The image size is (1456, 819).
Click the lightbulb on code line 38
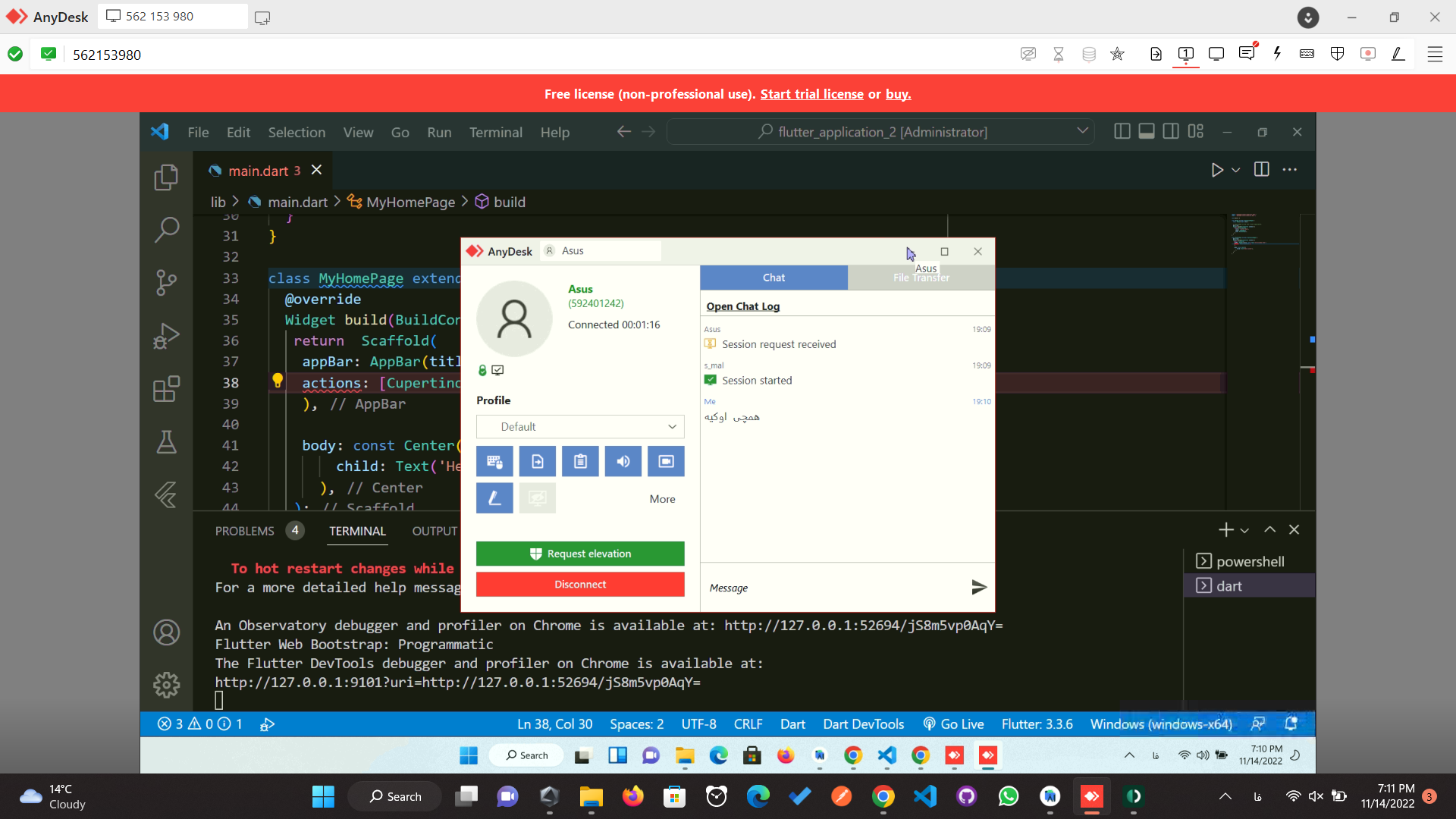(x=278, y=381)
